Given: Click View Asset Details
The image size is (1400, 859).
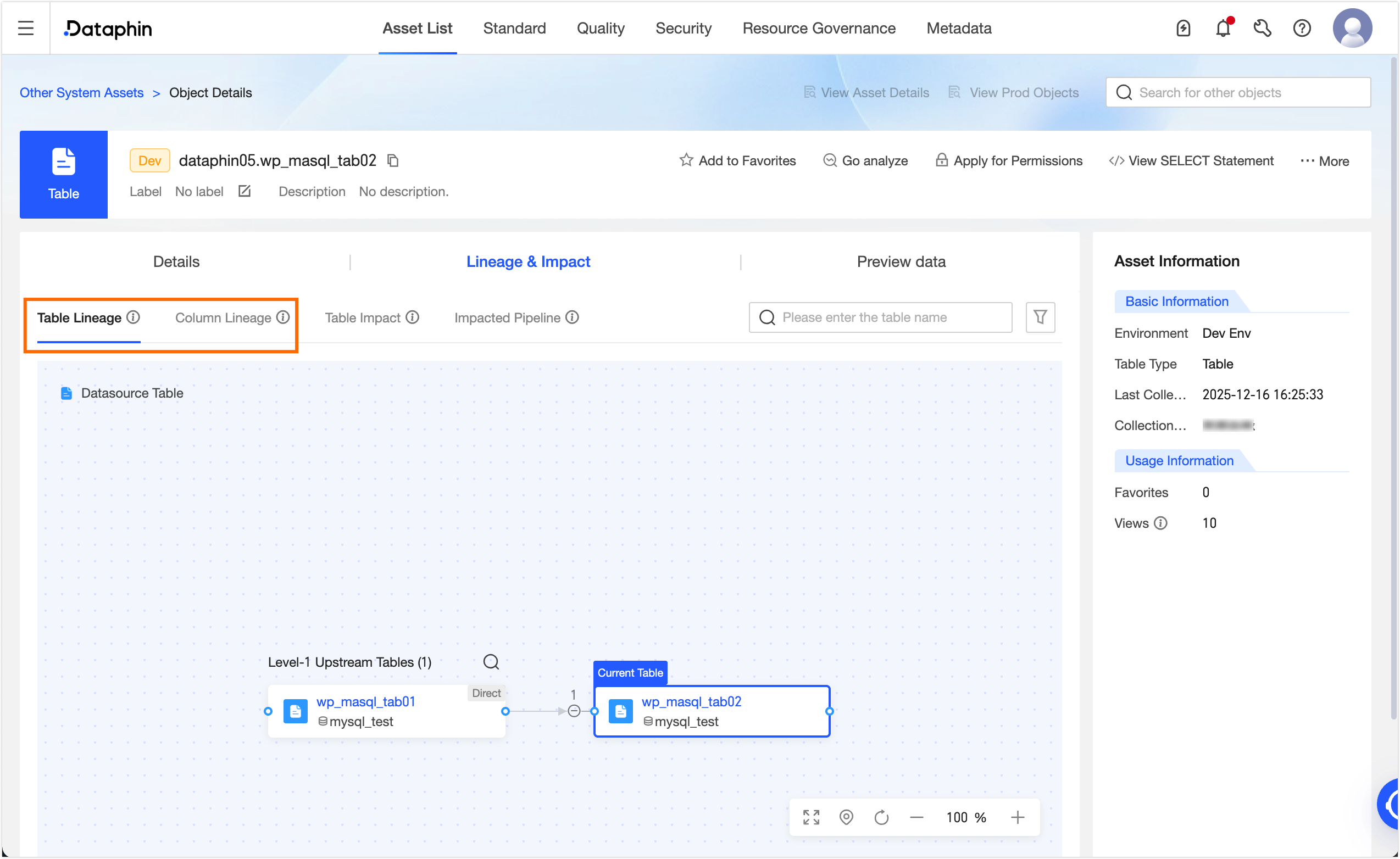Looking at the screenshot, I should (866, 93).
